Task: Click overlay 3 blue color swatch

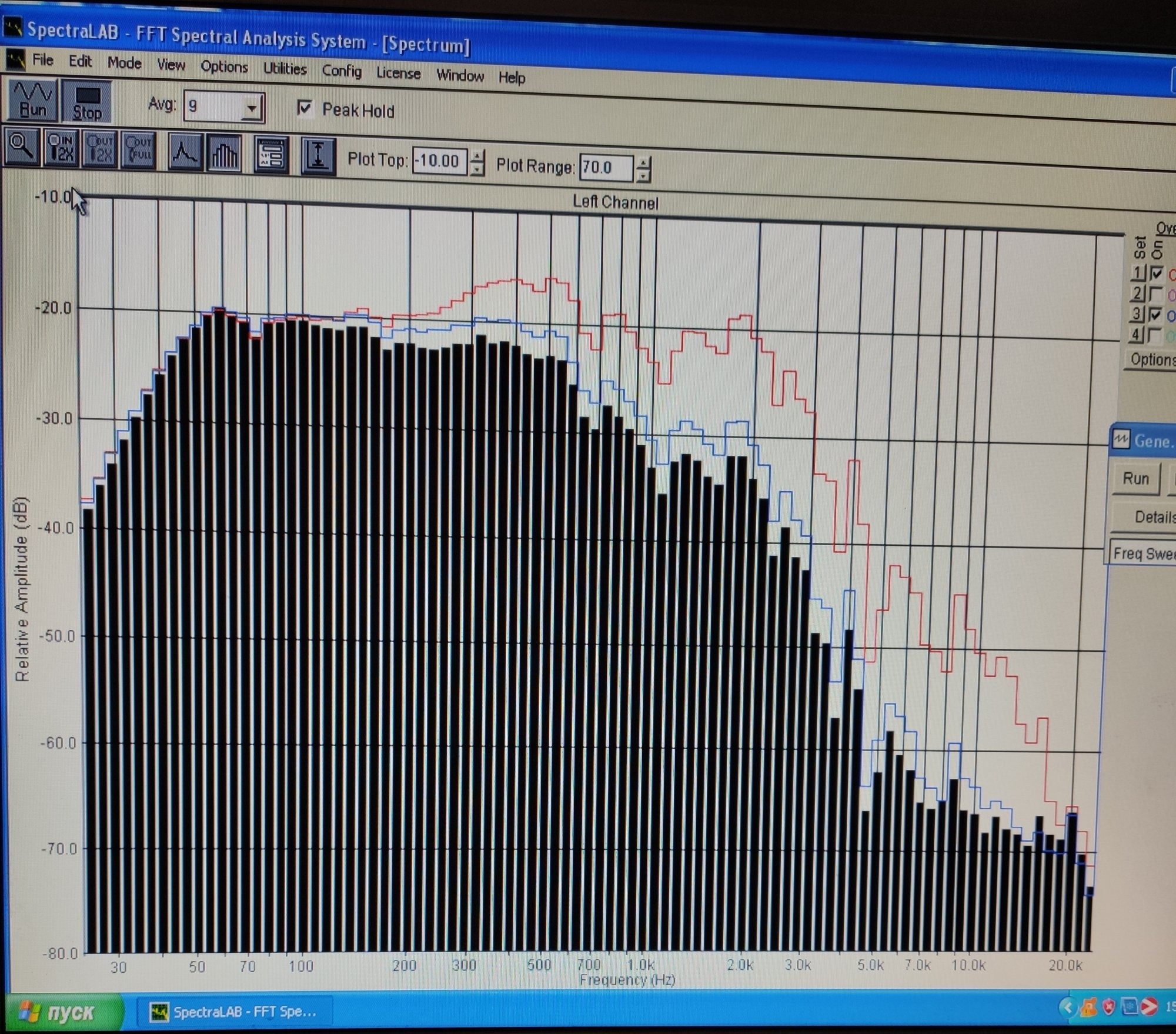Action: point(1170,316)
